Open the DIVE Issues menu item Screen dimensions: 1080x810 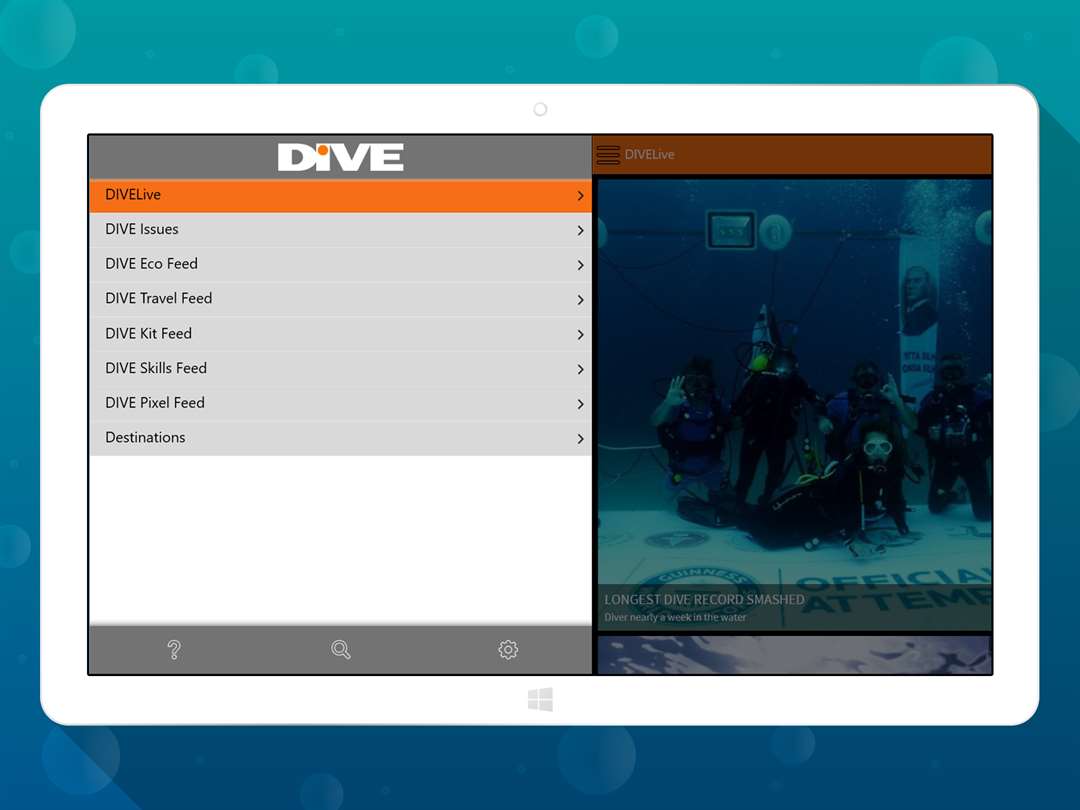[x=340, y=230]
